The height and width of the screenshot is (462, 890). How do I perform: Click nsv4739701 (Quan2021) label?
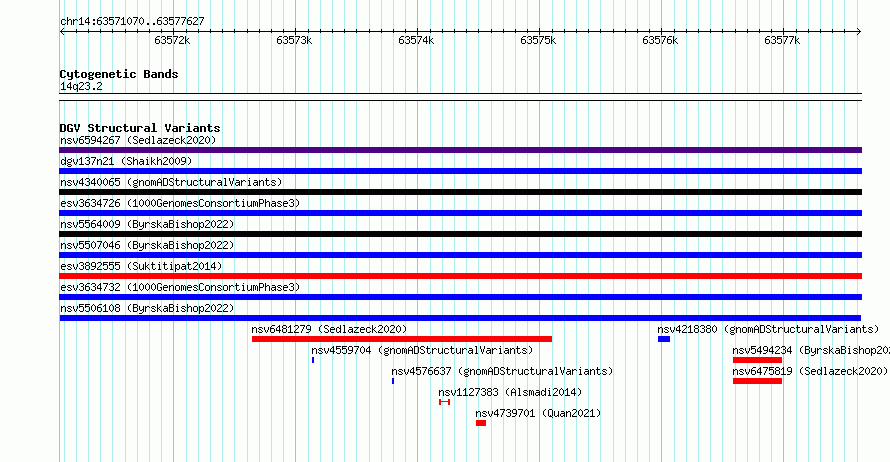tap(538, 413)
